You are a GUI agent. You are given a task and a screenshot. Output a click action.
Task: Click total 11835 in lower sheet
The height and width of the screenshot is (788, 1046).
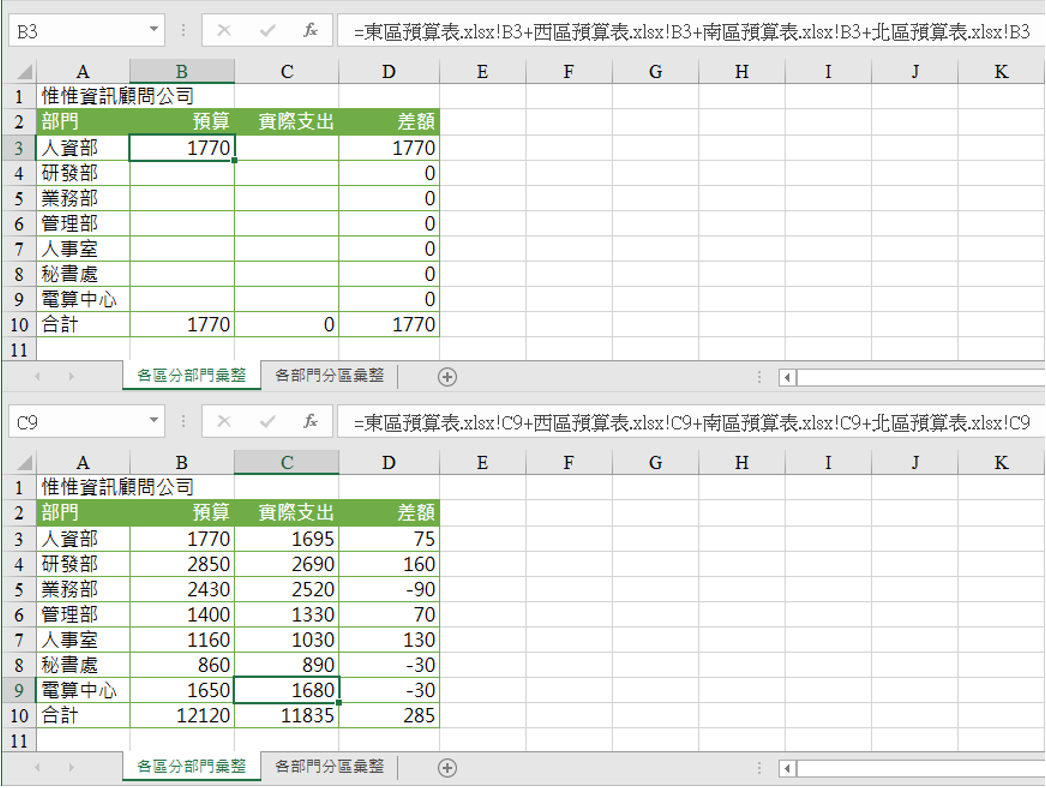click(287, 715)
